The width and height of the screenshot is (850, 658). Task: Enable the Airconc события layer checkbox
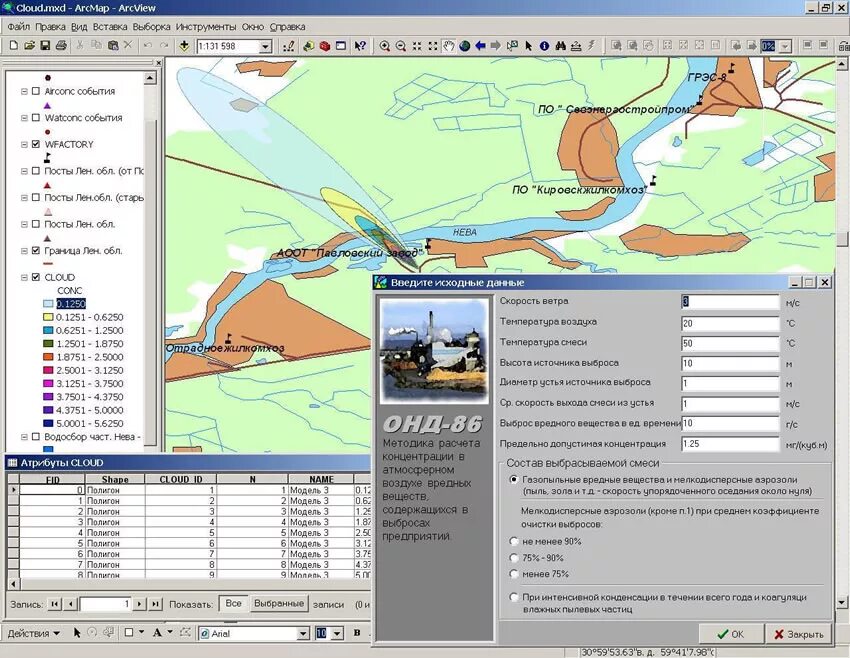click(36, 91)
